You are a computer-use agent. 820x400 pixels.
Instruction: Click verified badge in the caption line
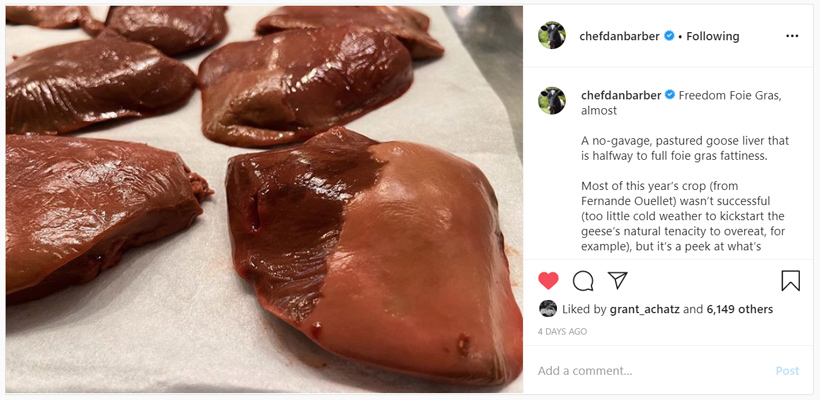coord(670,95)
